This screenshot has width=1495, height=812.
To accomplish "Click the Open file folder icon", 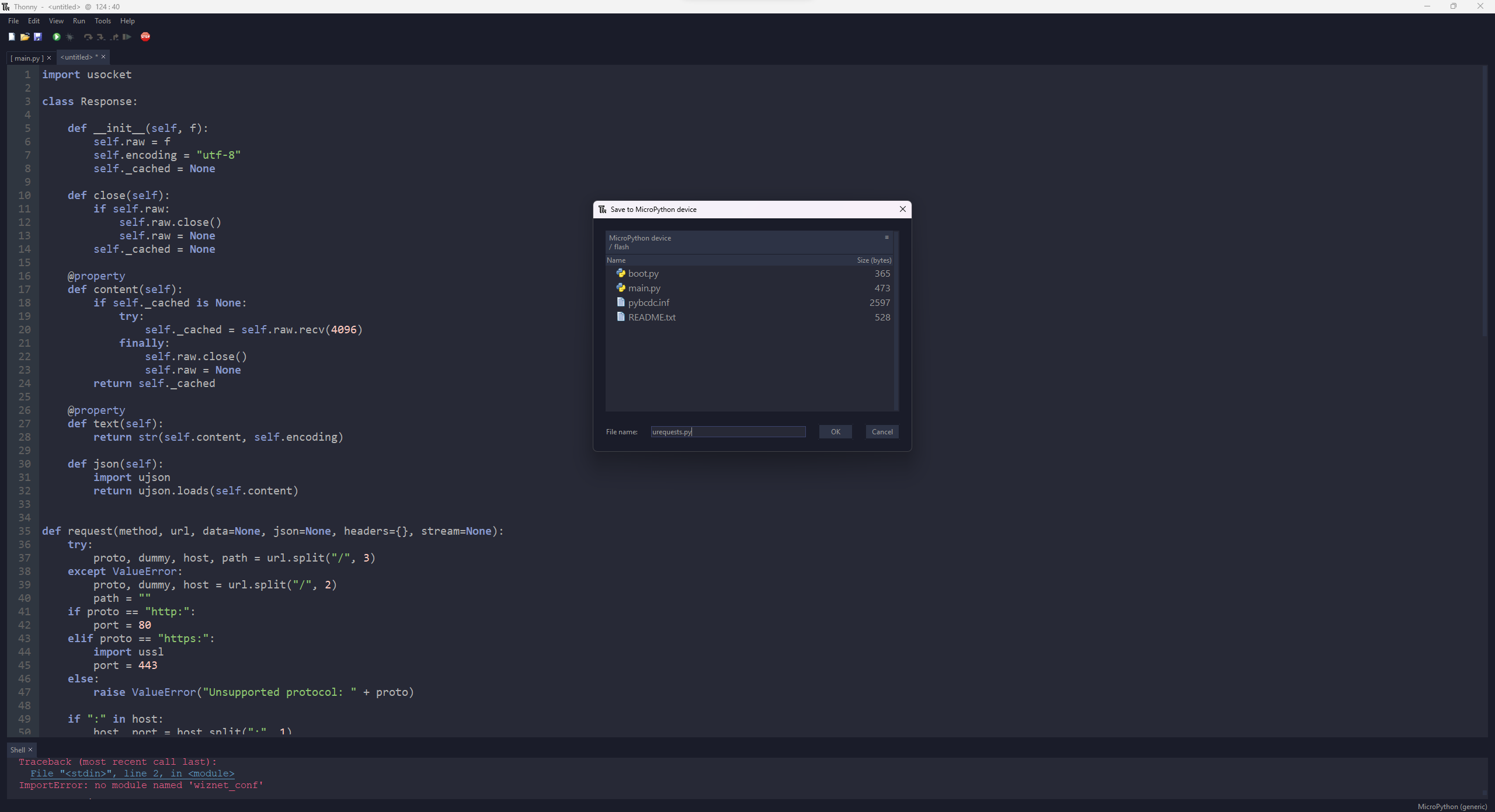I will point(25,37).
